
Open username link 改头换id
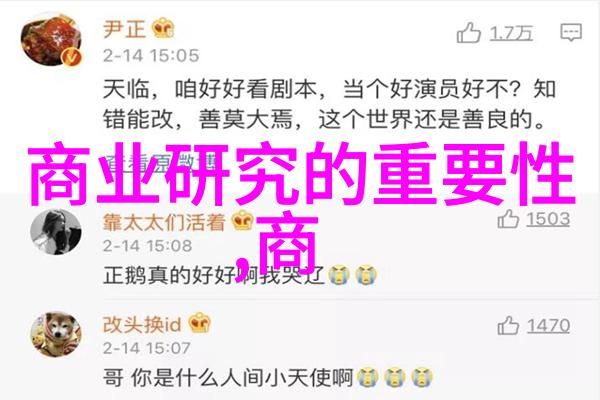142,325
